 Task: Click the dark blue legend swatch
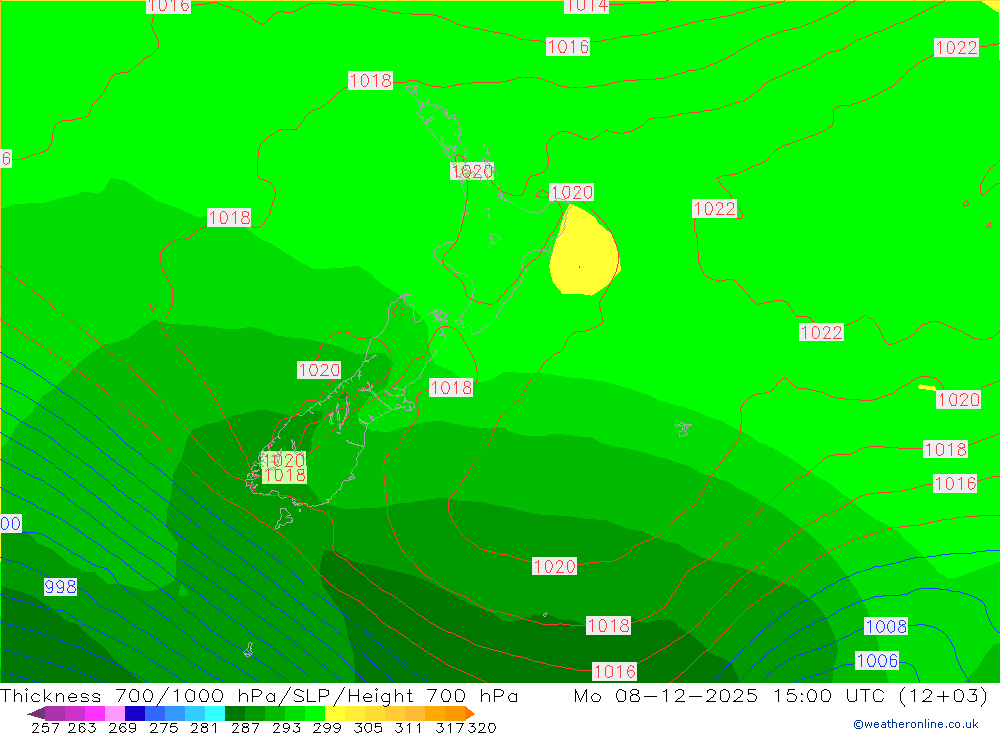[x=135, y=713]
